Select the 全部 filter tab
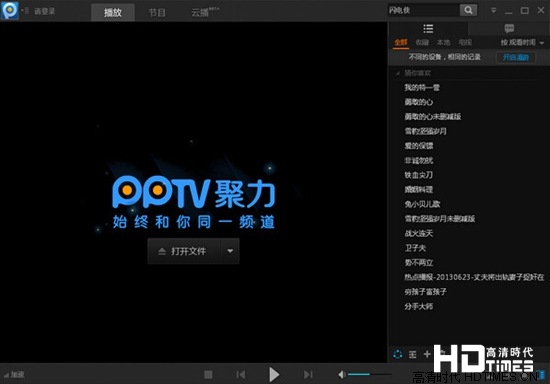The width and height of the screenshot is (550, 384). 401,42
